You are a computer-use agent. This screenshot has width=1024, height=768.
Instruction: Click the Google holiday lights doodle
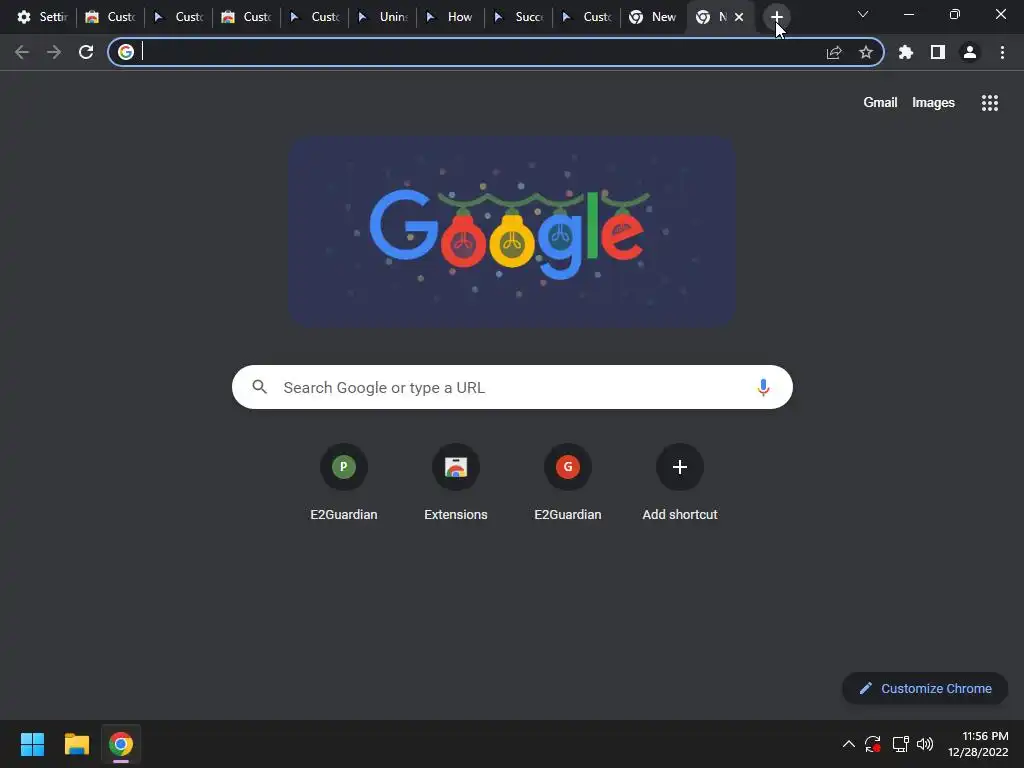point(513,231)
